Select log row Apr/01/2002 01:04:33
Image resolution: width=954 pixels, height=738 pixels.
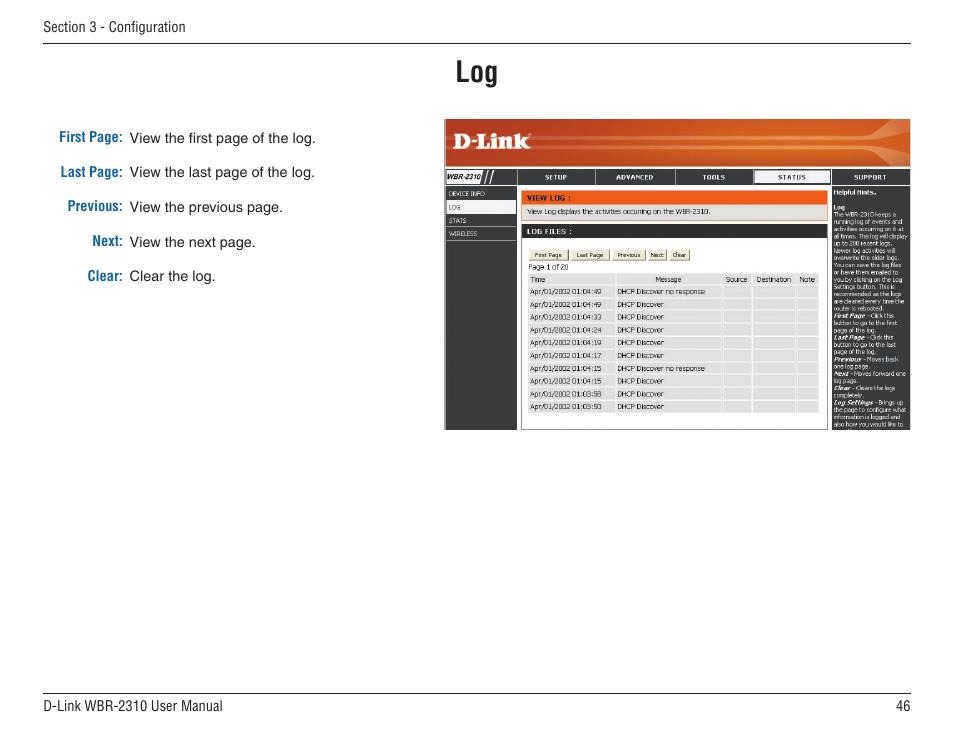673,317
